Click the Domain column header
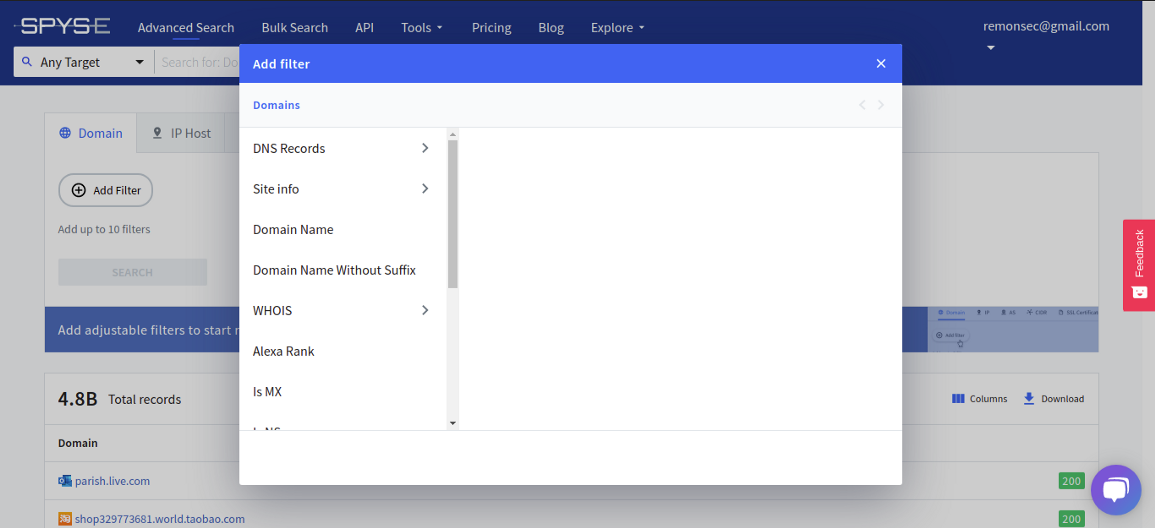 (x=78, y=443)
